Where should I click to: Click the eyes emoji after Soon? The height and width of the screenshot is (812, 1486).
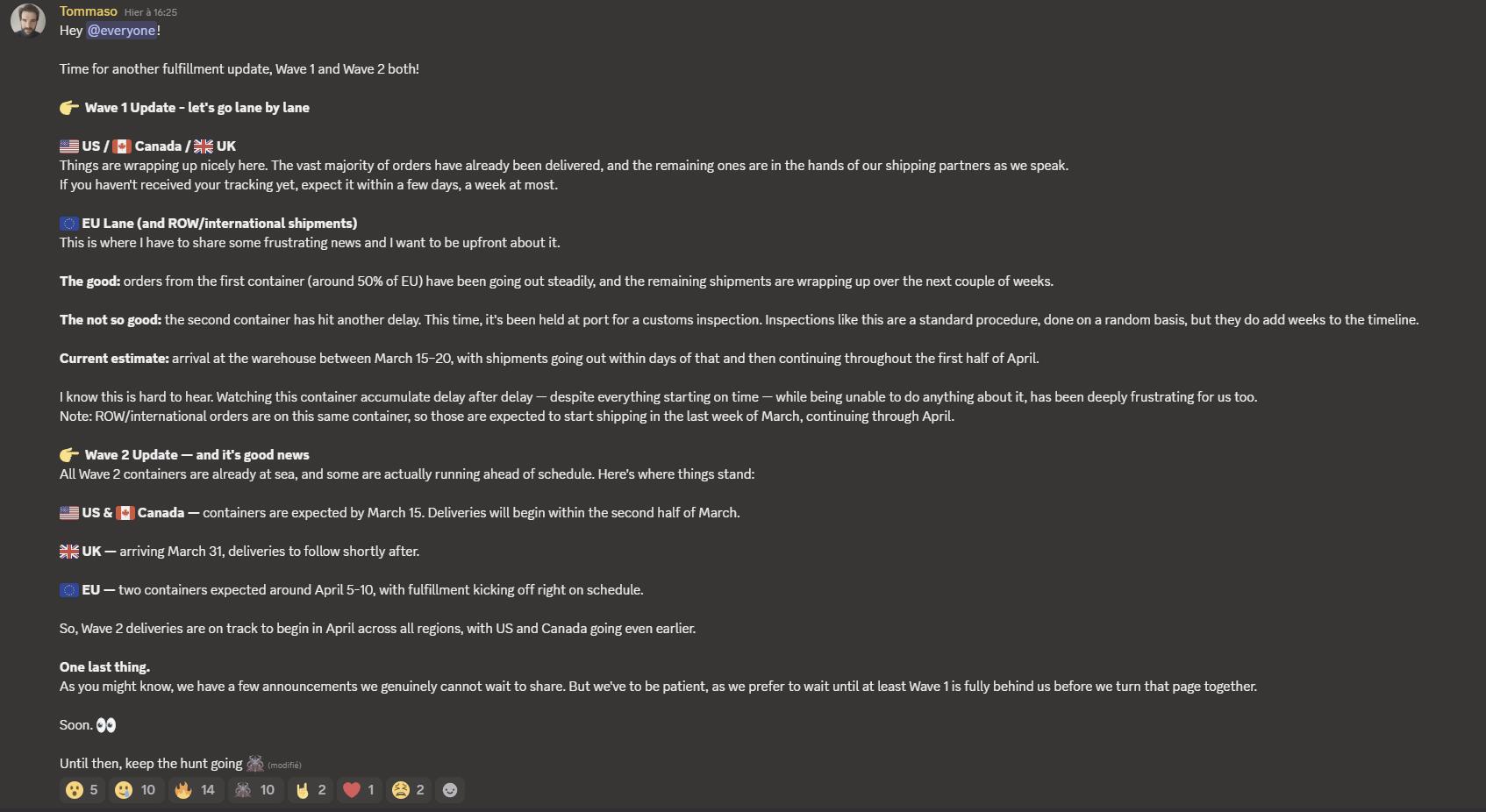106,725
